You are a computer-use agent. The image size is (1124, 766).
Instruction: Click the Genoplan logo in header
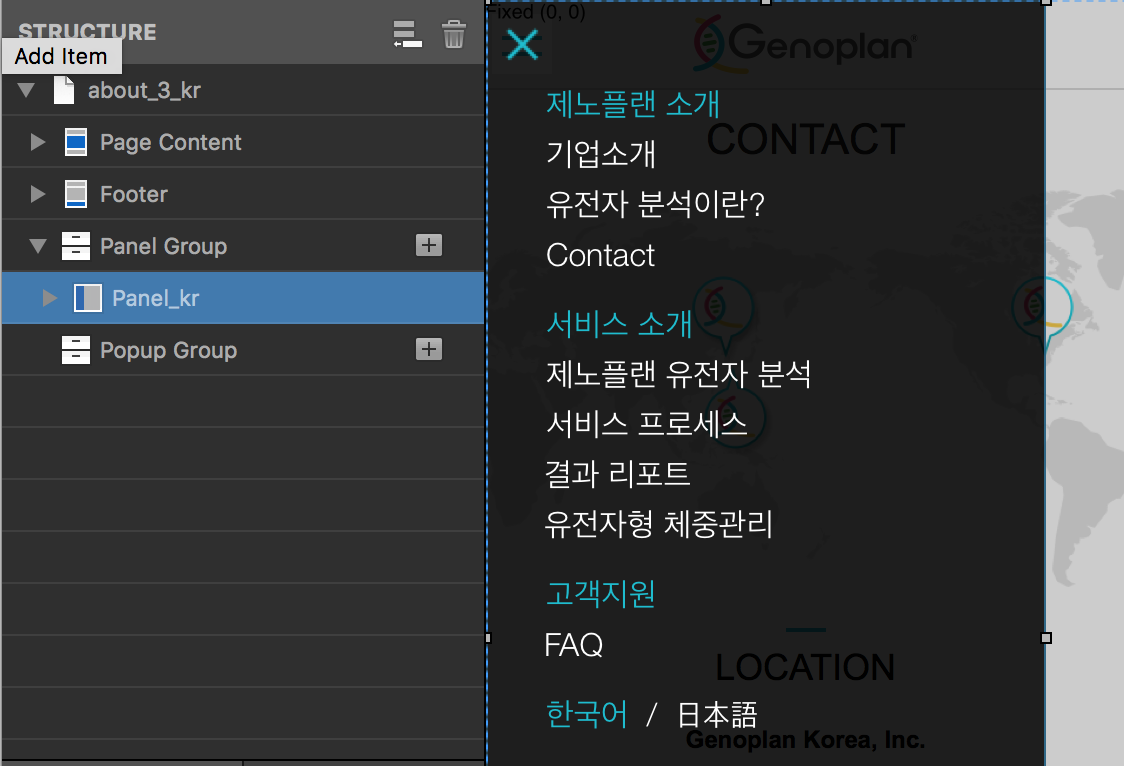(805, 45)
